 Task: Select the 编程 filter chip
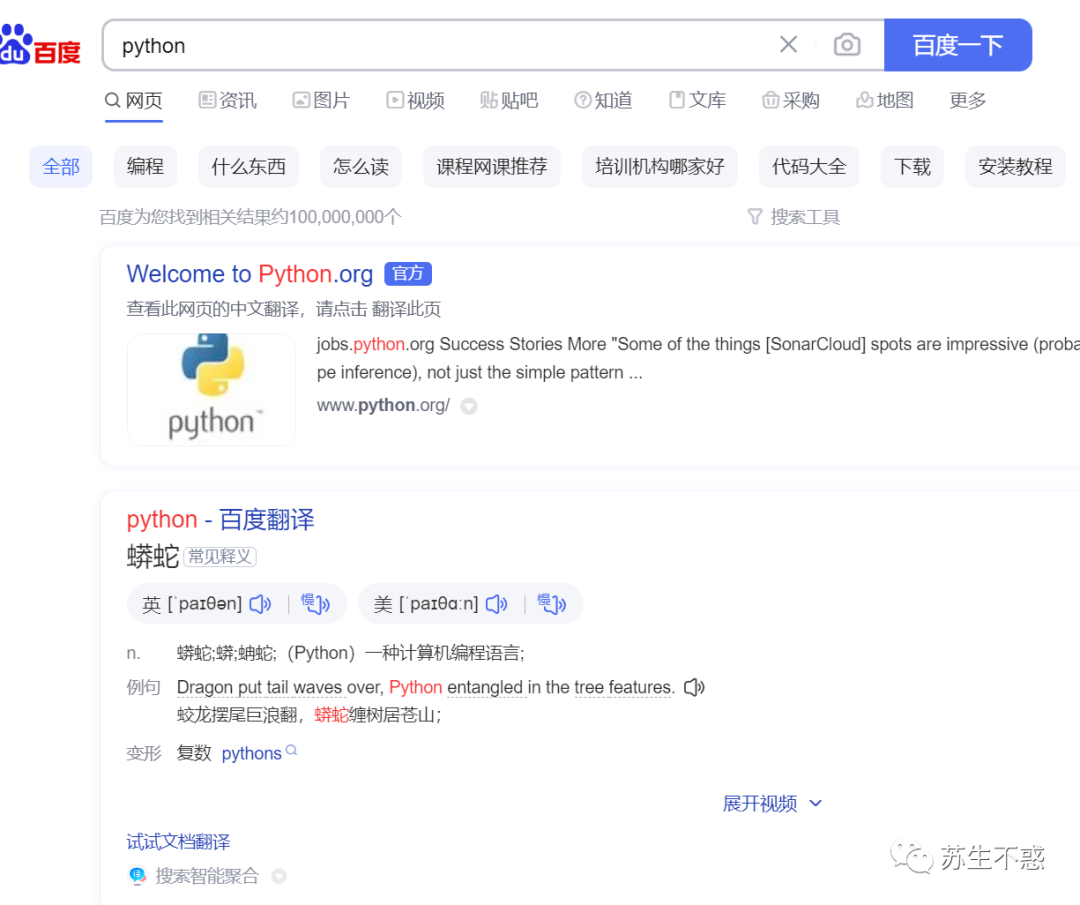pos(145,167)
